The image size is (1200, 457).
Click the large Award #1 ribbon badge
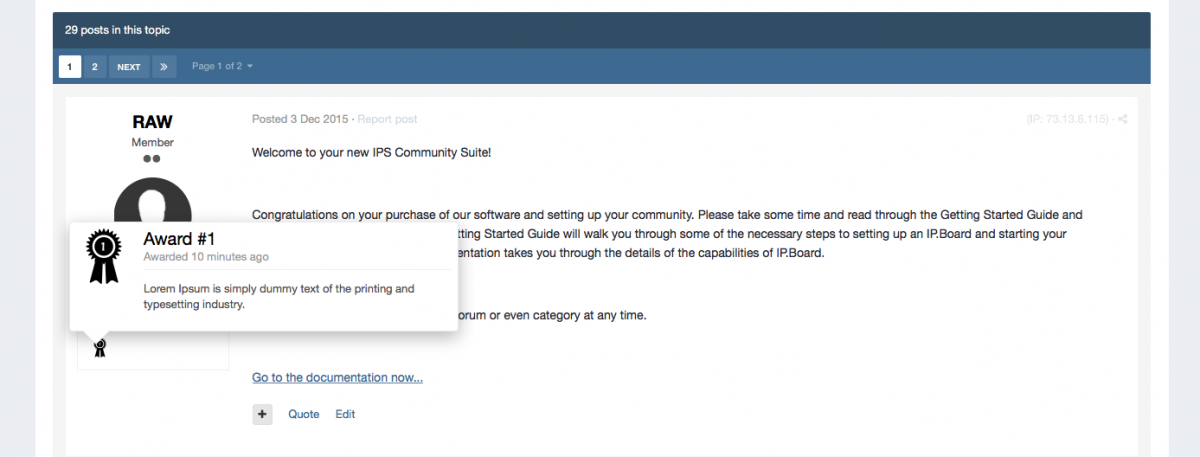point(104,256)
